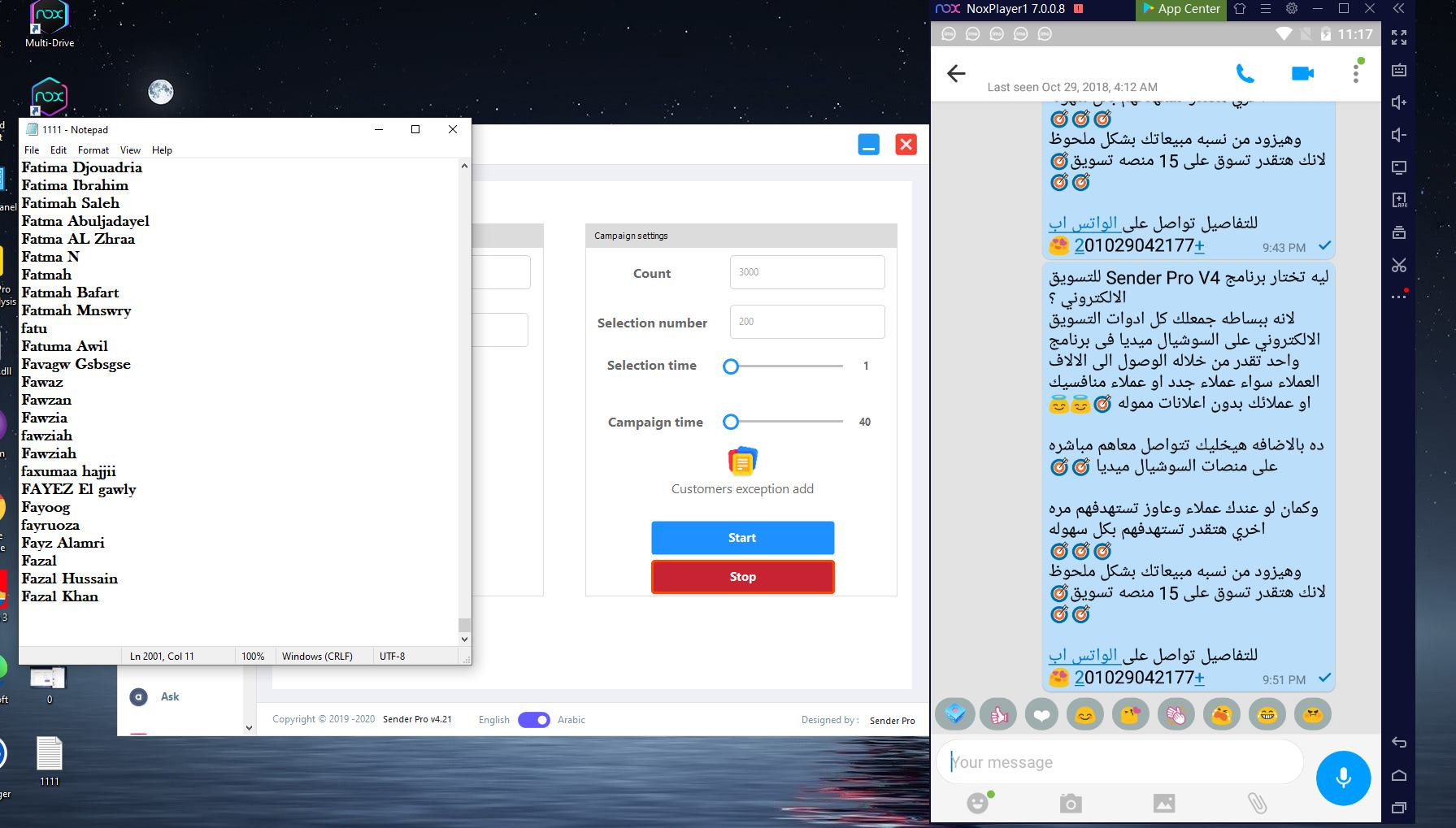Click Nox Android home button in sidebar

[1399, 774]
